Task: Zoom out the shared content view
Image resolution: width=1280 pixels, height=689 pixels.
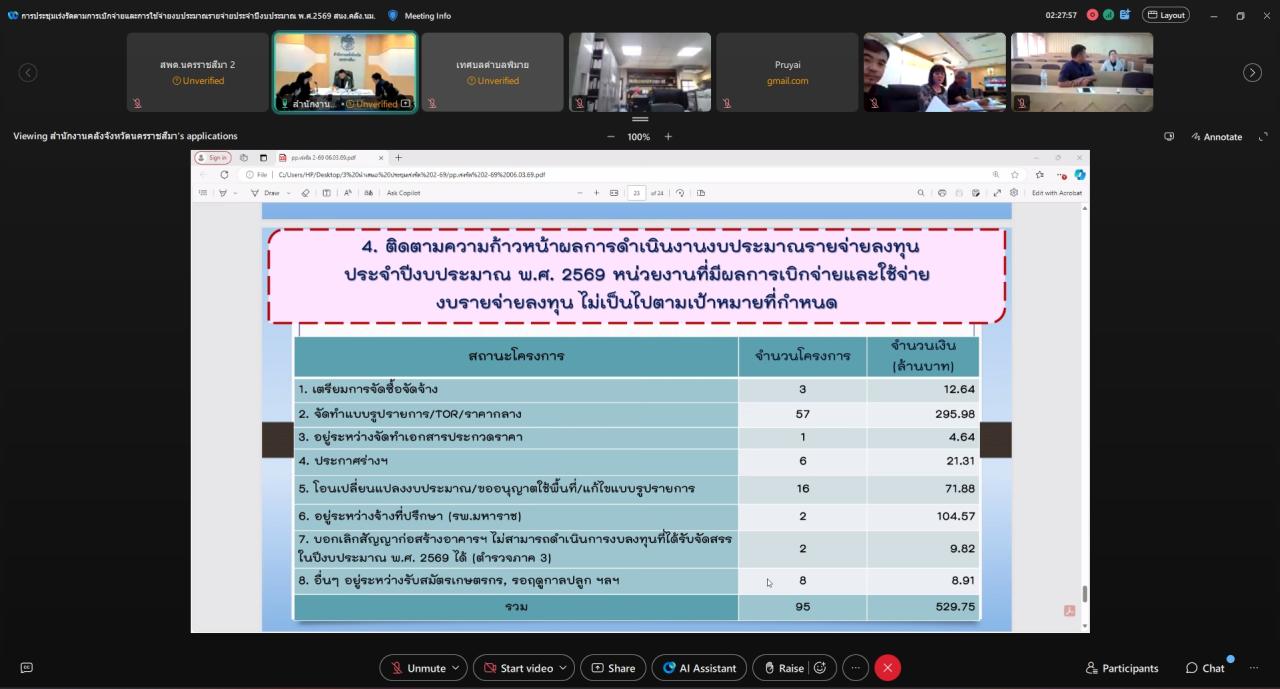Action: [611, 137]
